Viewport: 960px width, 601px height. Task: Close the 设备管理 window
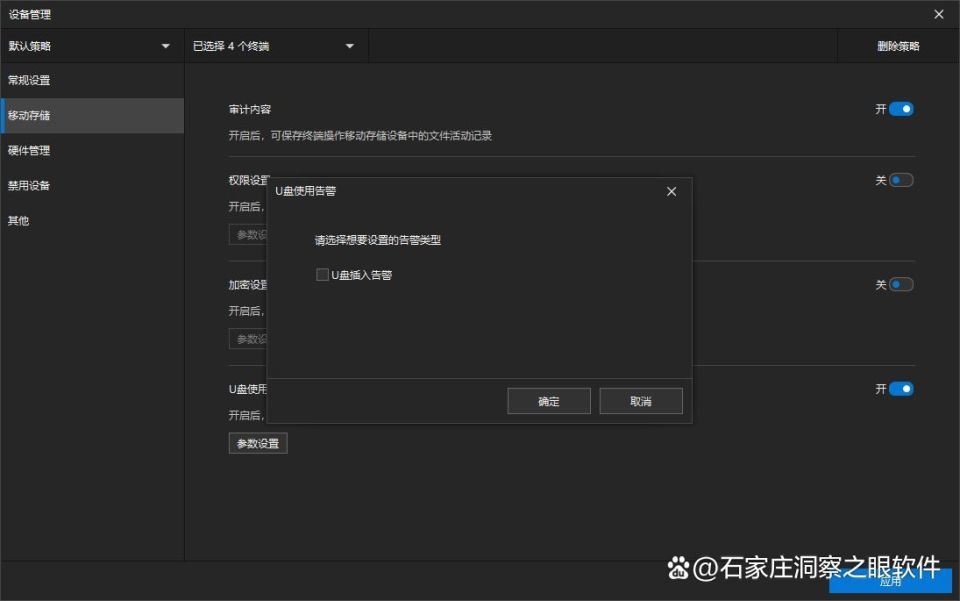coord(939,14)
